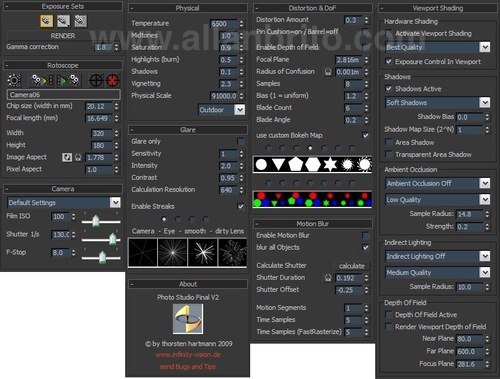Open the Indirect Lighting Off dropdown
Viewport: 500px width, 379px height.
[438, 256]
